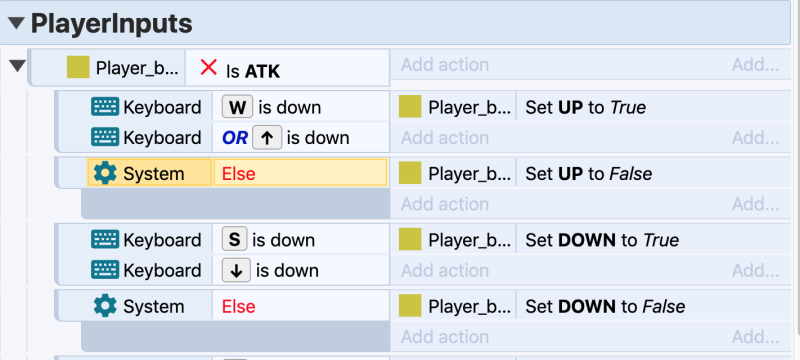800x360 pixels.
Task: Select the highlighted System gear icon
Action: click(105, 174)
